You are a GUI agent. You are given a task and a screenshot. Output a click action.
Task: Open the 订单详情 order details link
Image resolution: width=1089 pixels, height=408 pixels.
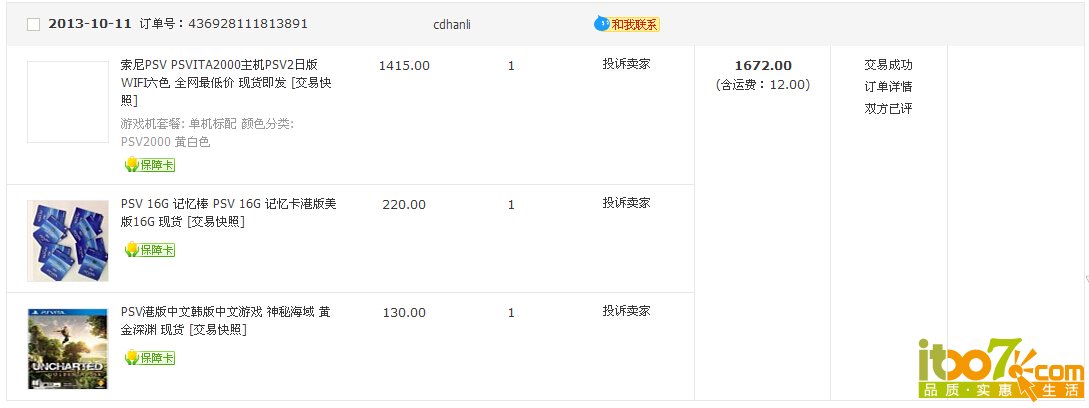click(x=888, y=87)
